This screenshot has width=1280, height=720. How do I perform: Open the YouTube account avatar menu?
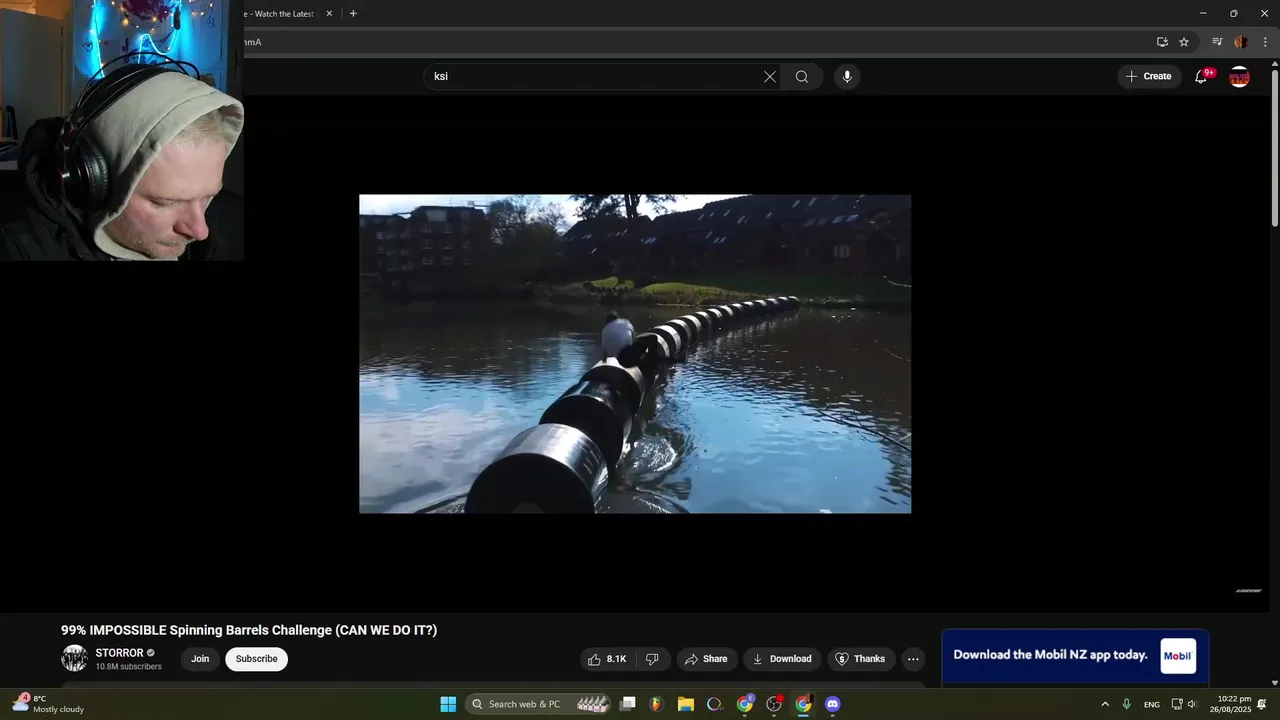tap(1239, 76)
